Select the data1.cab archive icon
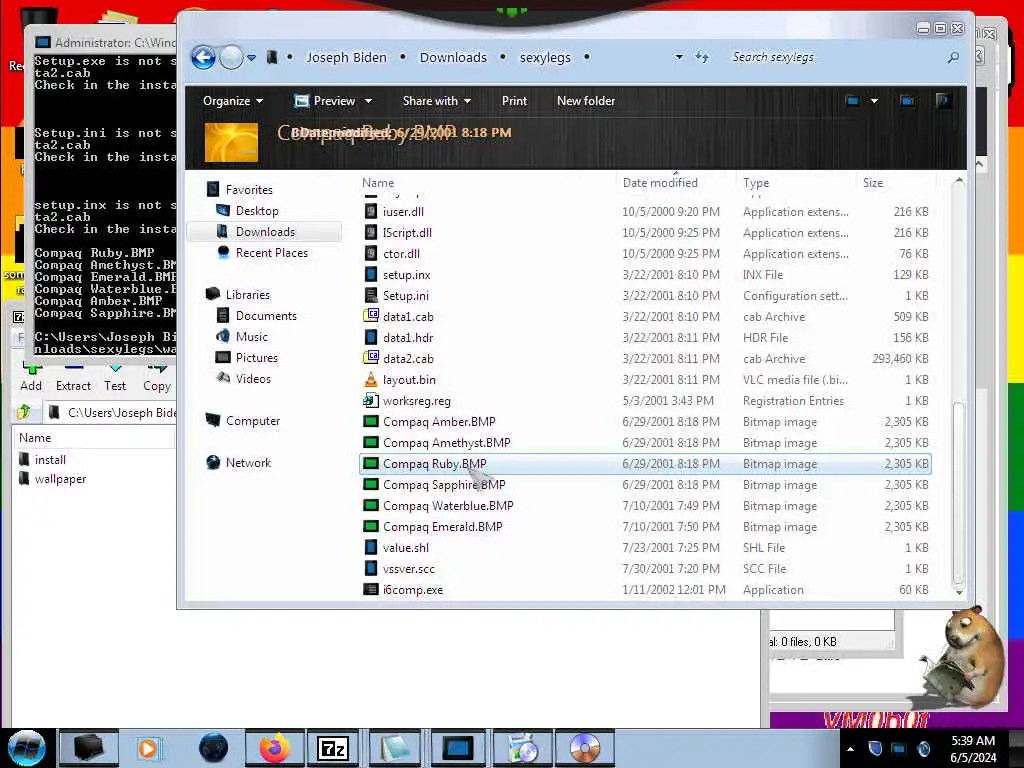The width and height of the screenshot is (1024, 768). (x=371, y=316)
